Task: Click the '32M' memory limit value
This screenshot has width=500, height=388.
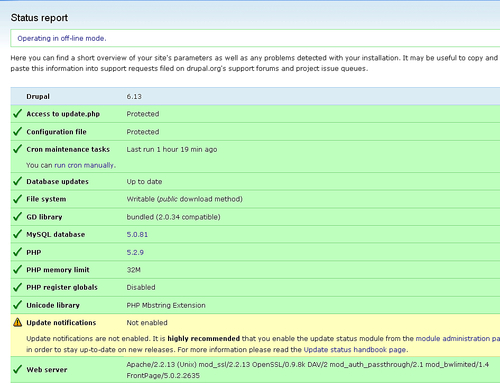Action: pyautogui.click(x=134, y=270)
